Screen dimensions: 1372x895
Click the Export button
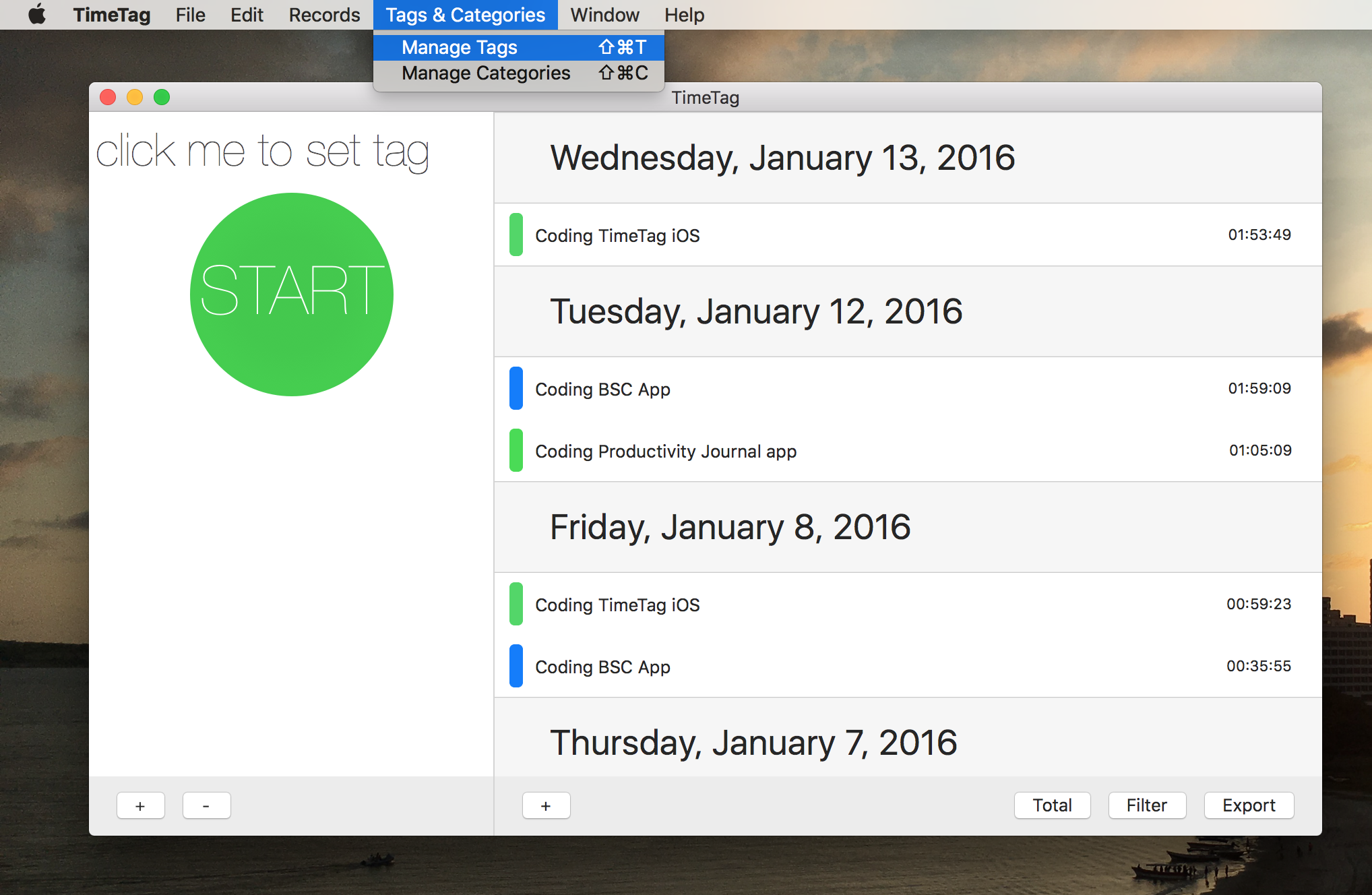click(x=1249, y=805)
